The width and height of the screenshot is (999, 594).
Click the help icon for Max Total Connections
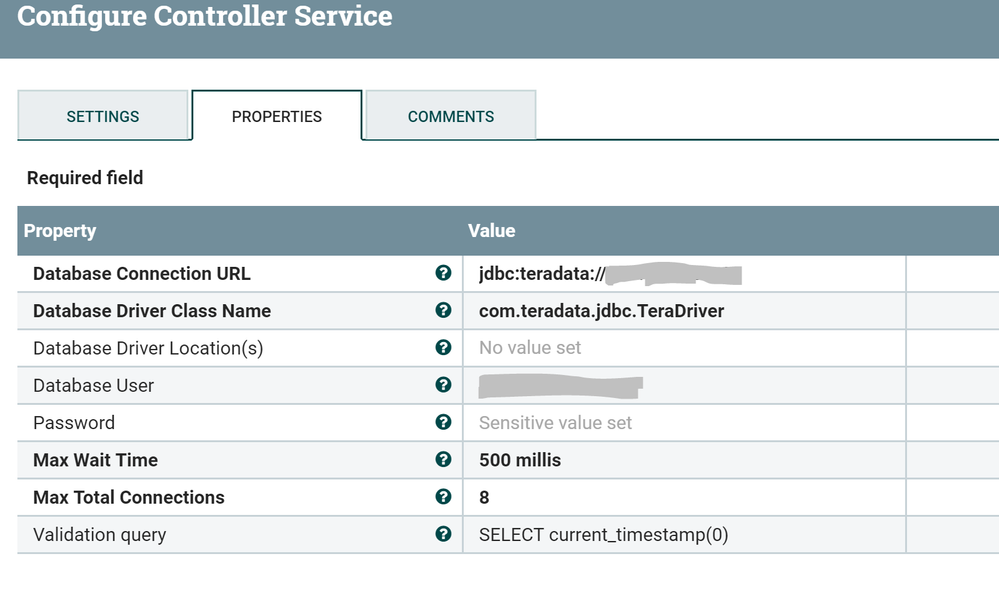click(443, 497)
